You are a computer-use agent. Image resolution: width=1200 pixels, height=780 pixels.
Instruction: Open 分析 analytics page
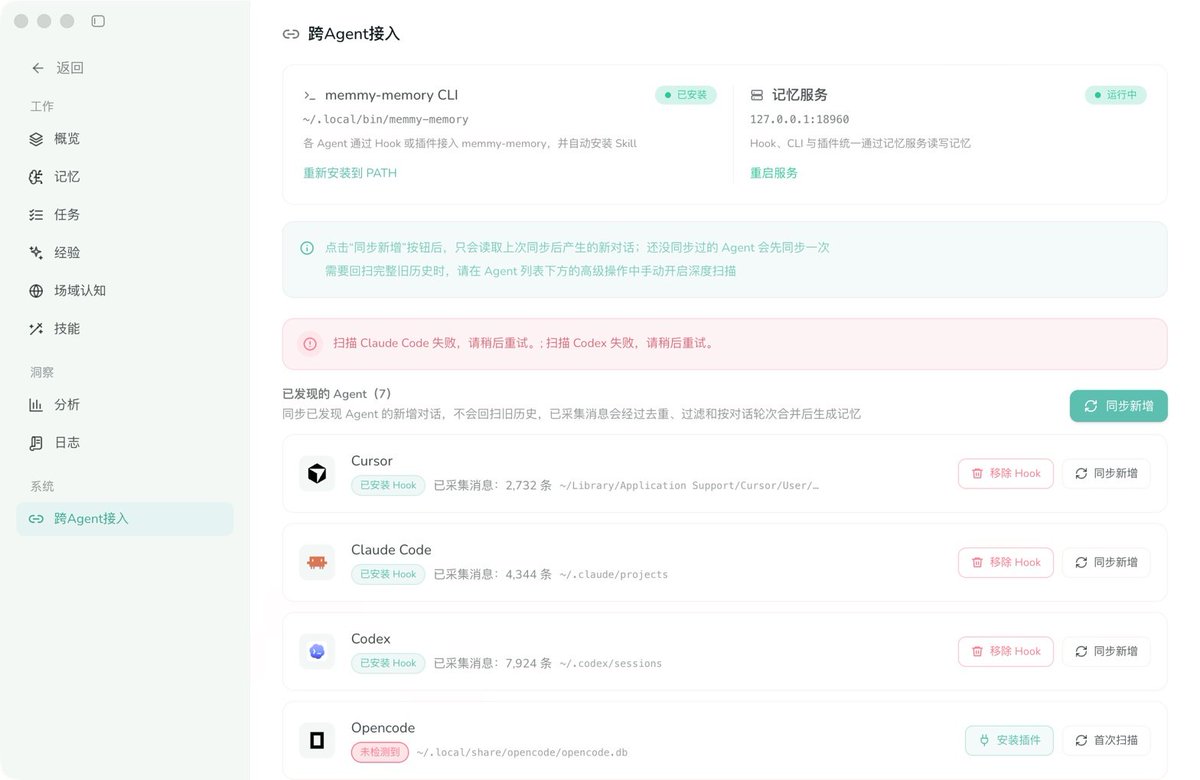click(125, 405)
